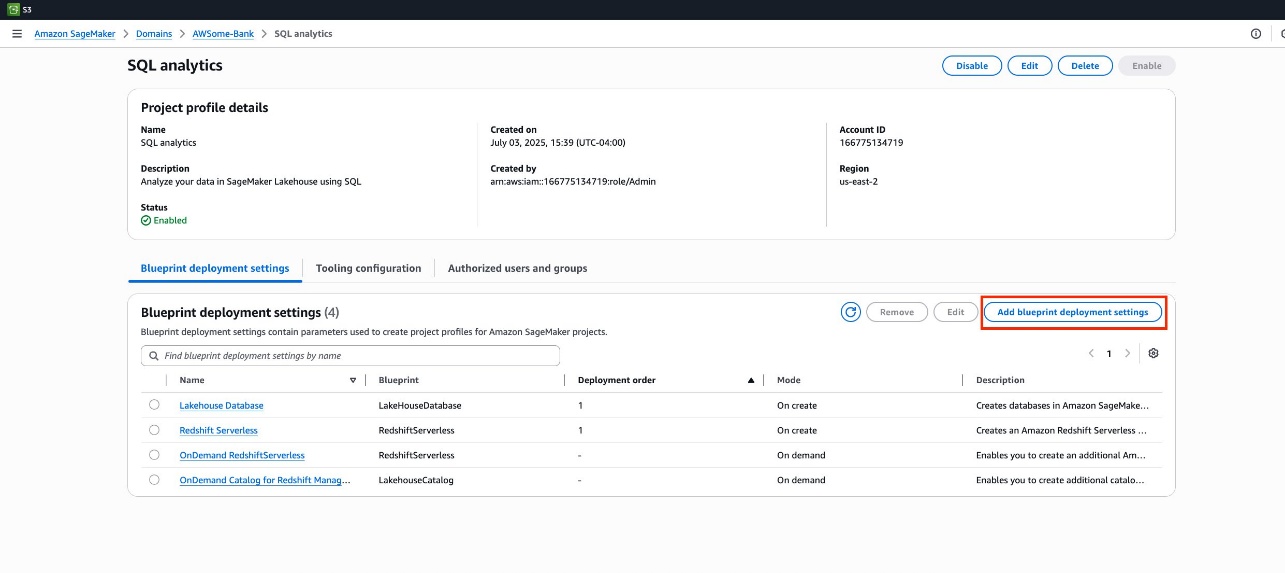Click the Remove button in settings panel
1285x573 pixels.
click(x=897, y=312)
